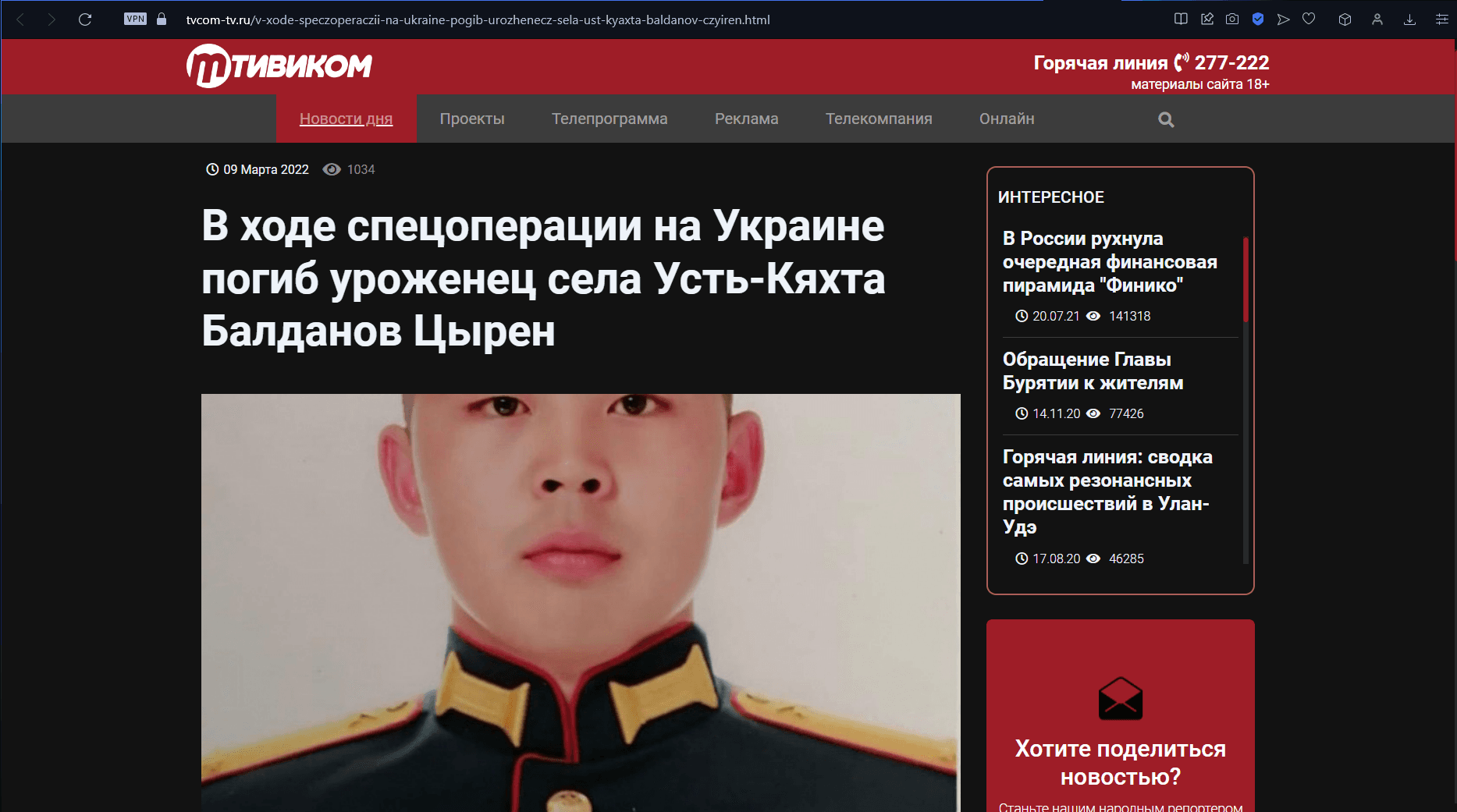Open the Онлайн navigation item

1007,119
